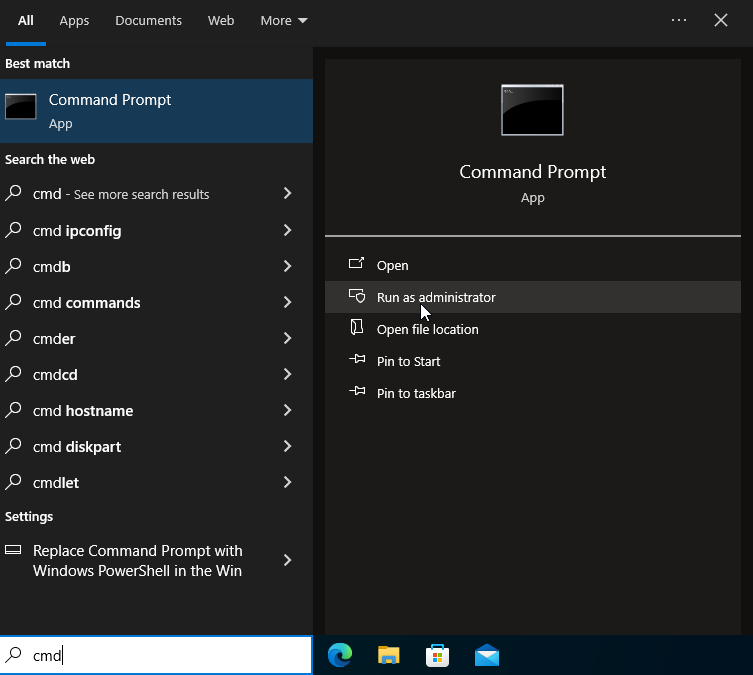Choose Pin to Start
Screen dimensions: 753x675
coord(533,361)
